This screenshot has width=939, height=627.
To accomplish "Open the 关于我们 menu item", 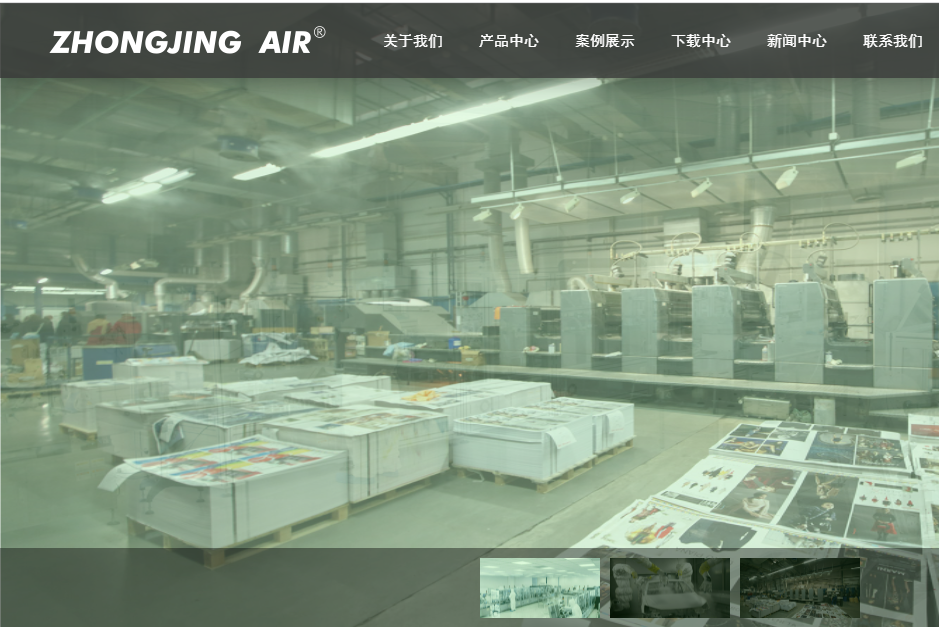I will [413, 41].
